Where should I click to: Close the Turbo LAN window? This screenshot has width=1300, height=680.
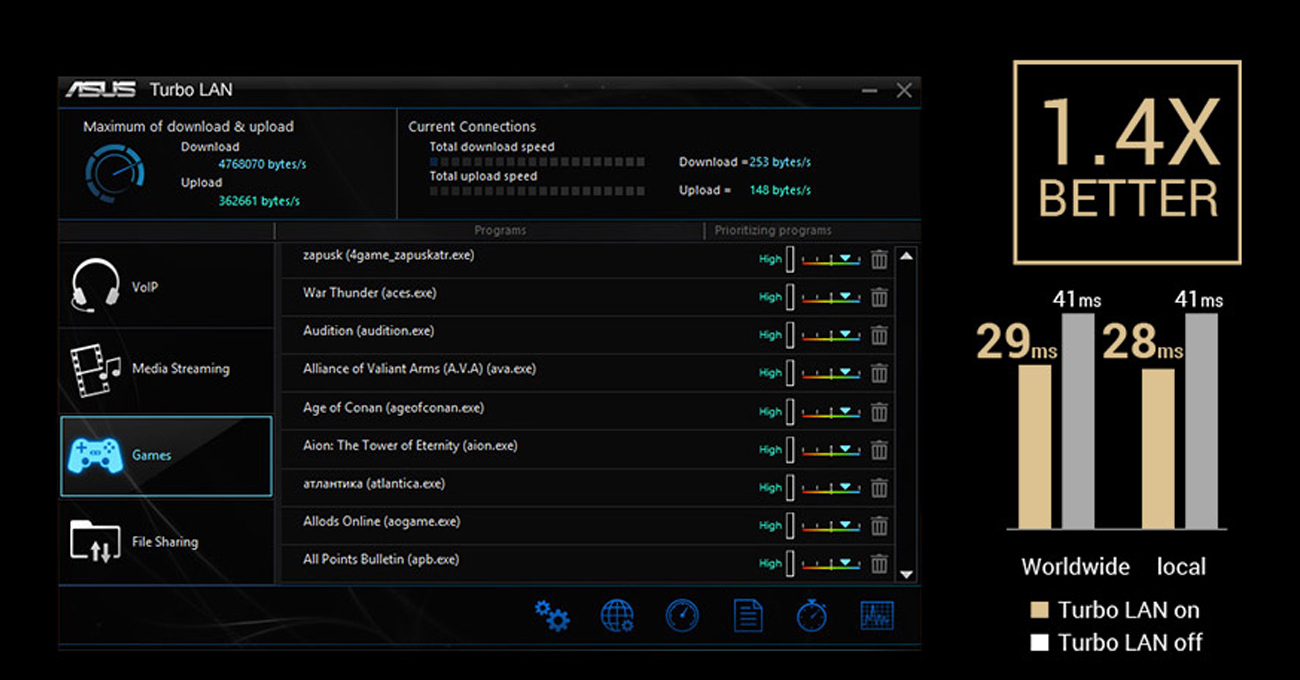click(904, 90)
